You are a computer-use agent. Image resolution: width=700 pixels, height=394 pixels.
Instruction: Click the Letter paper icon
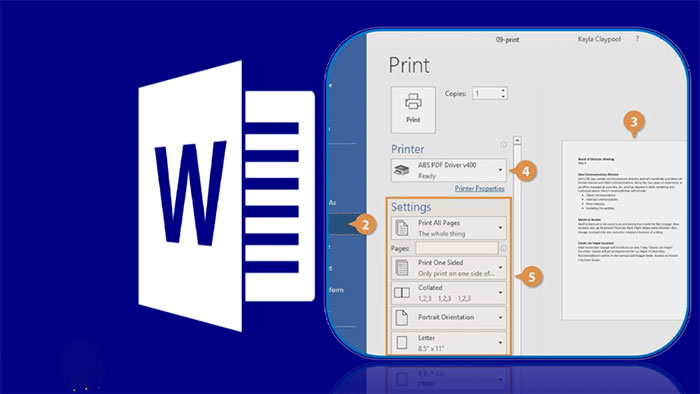pyautogui.click(x=402, y=343)
